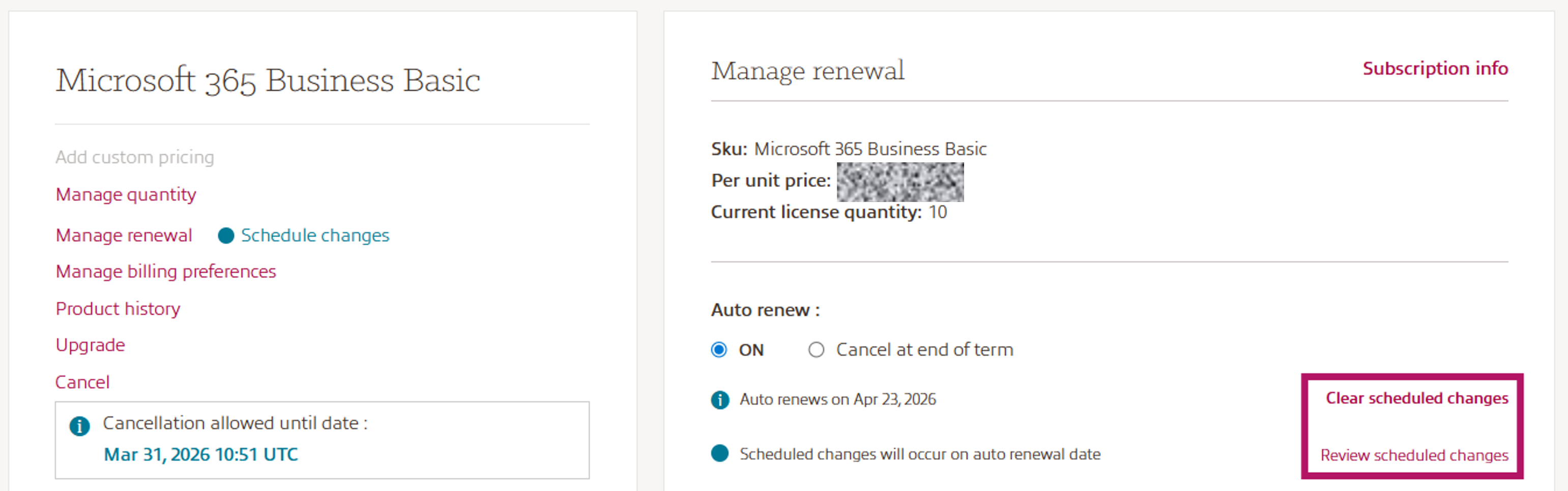The height and width of the screenshot is (491, 1568).
Task: Start an Upgrade of the subscription
Action: (90, 344)
